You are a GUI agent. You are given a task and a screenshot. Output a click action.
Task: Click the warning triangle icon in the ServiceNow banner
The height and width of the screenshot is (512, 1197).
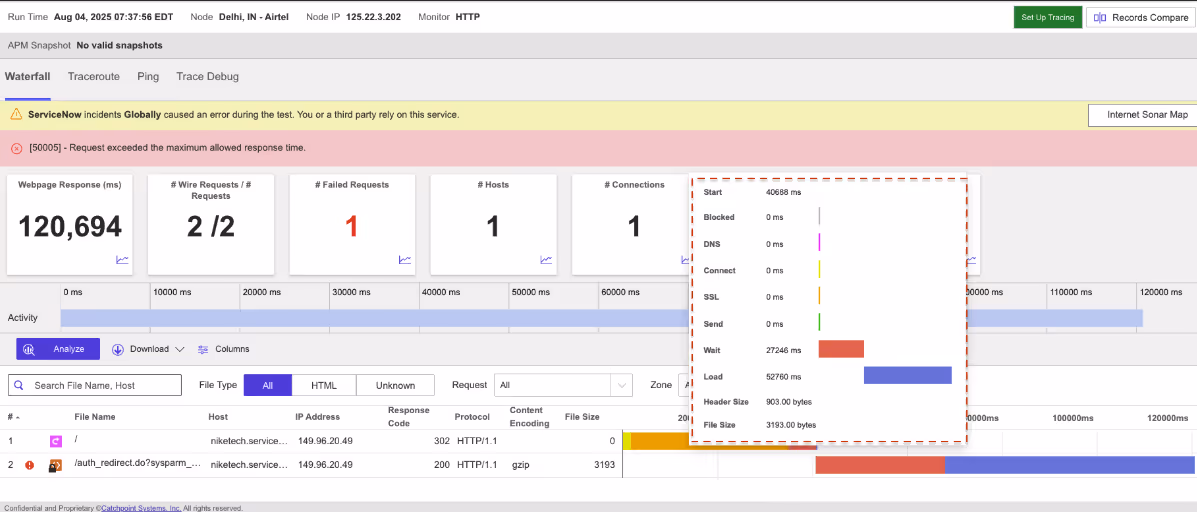[x=16, y=114]
